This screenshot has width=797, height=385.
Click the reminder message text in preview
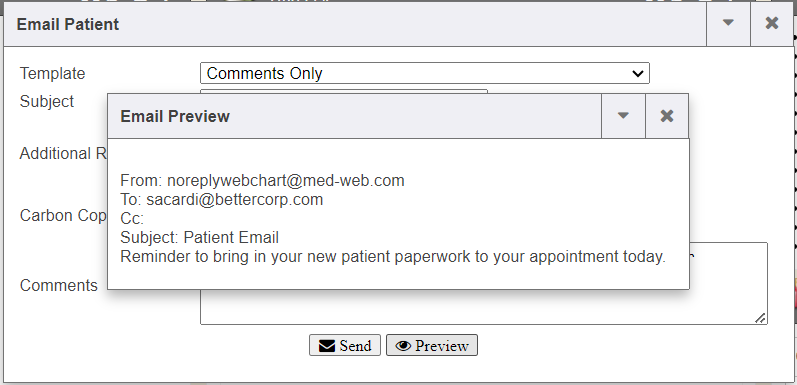[393, 256]
